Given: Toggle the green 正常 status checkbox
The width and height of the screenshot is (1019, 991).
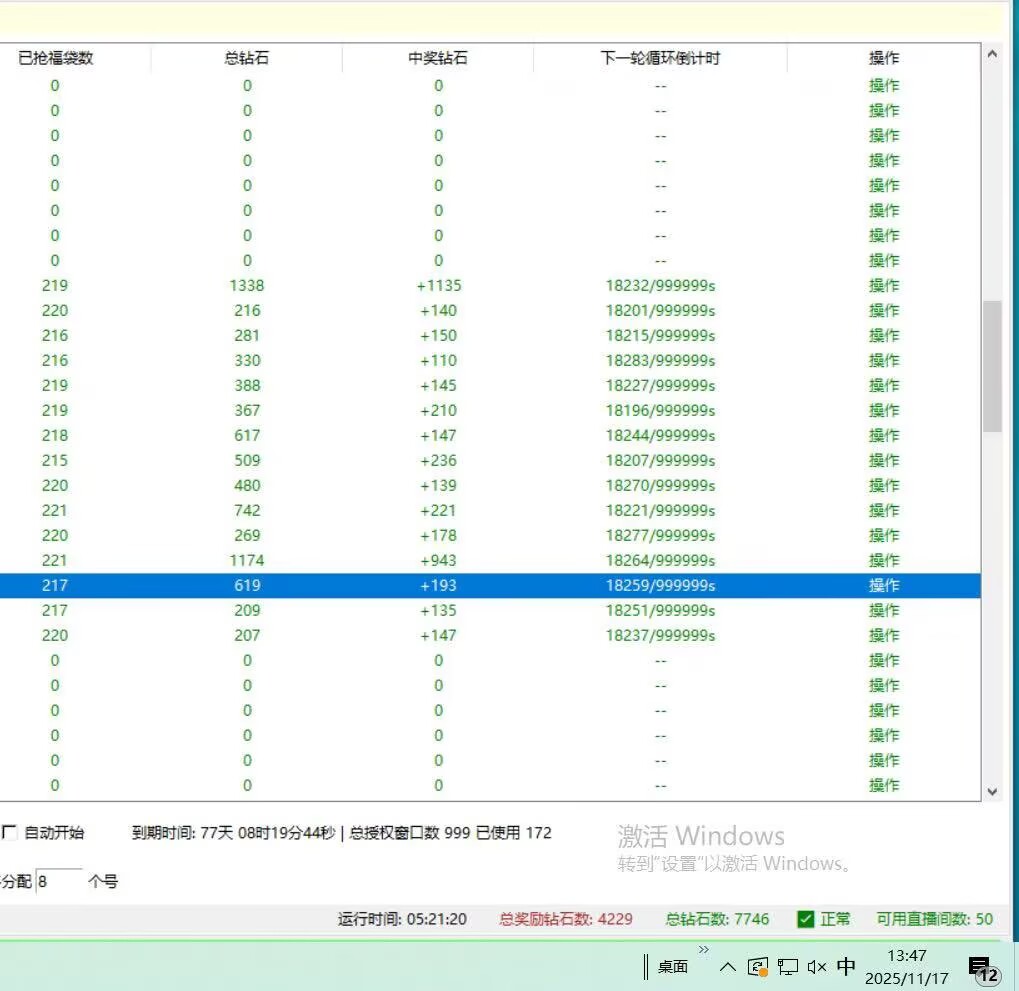Looking at the screenshot, I should [806, 919].
